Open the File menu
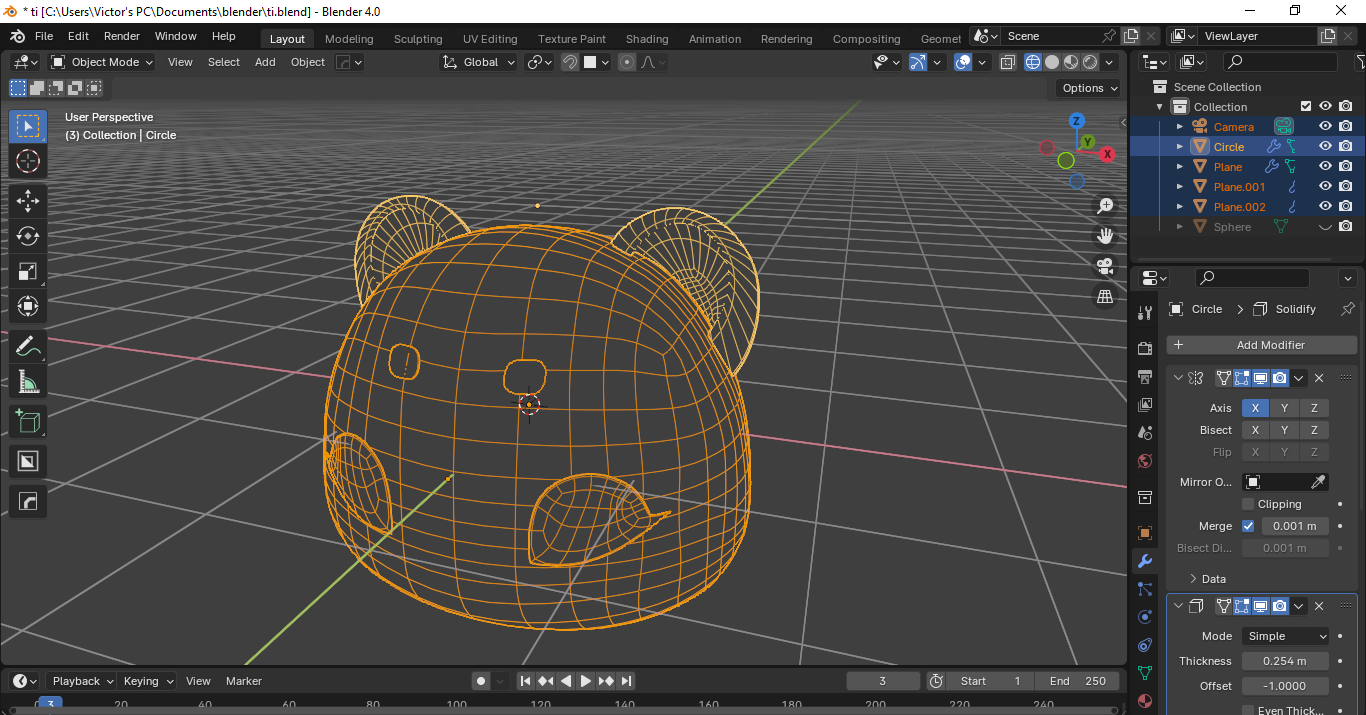 44,36
